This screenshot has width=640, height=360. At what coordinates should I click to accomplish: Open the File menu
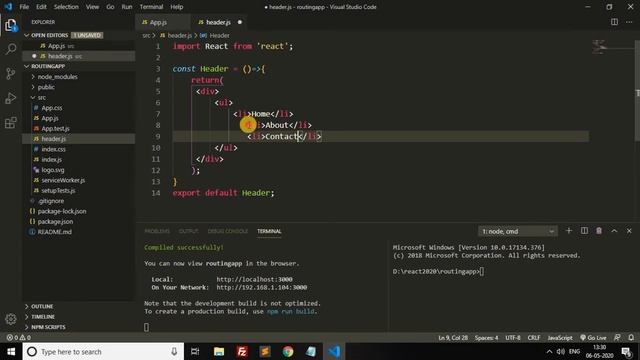click(24, 7)
